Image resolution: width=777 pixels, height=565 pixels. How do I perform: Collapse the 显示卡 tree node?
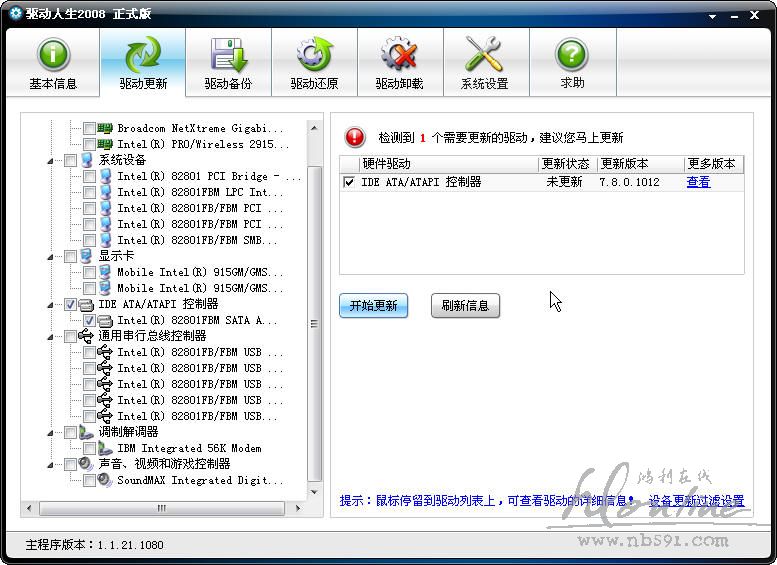click(x=51, y=257)
